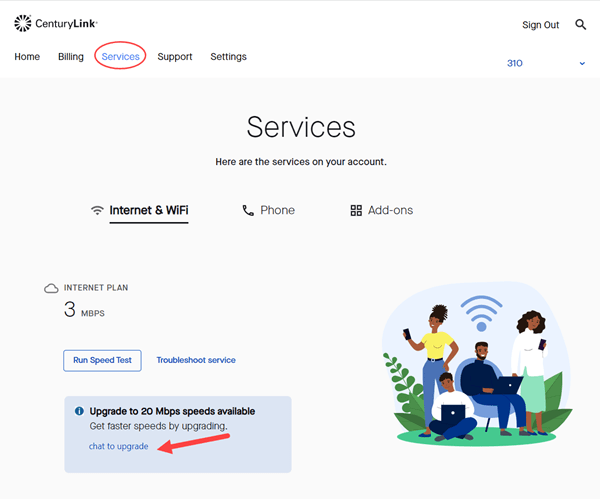Open account Settings
The height and width of the screenshot is (499, 600).
click(x=228, y=57)
